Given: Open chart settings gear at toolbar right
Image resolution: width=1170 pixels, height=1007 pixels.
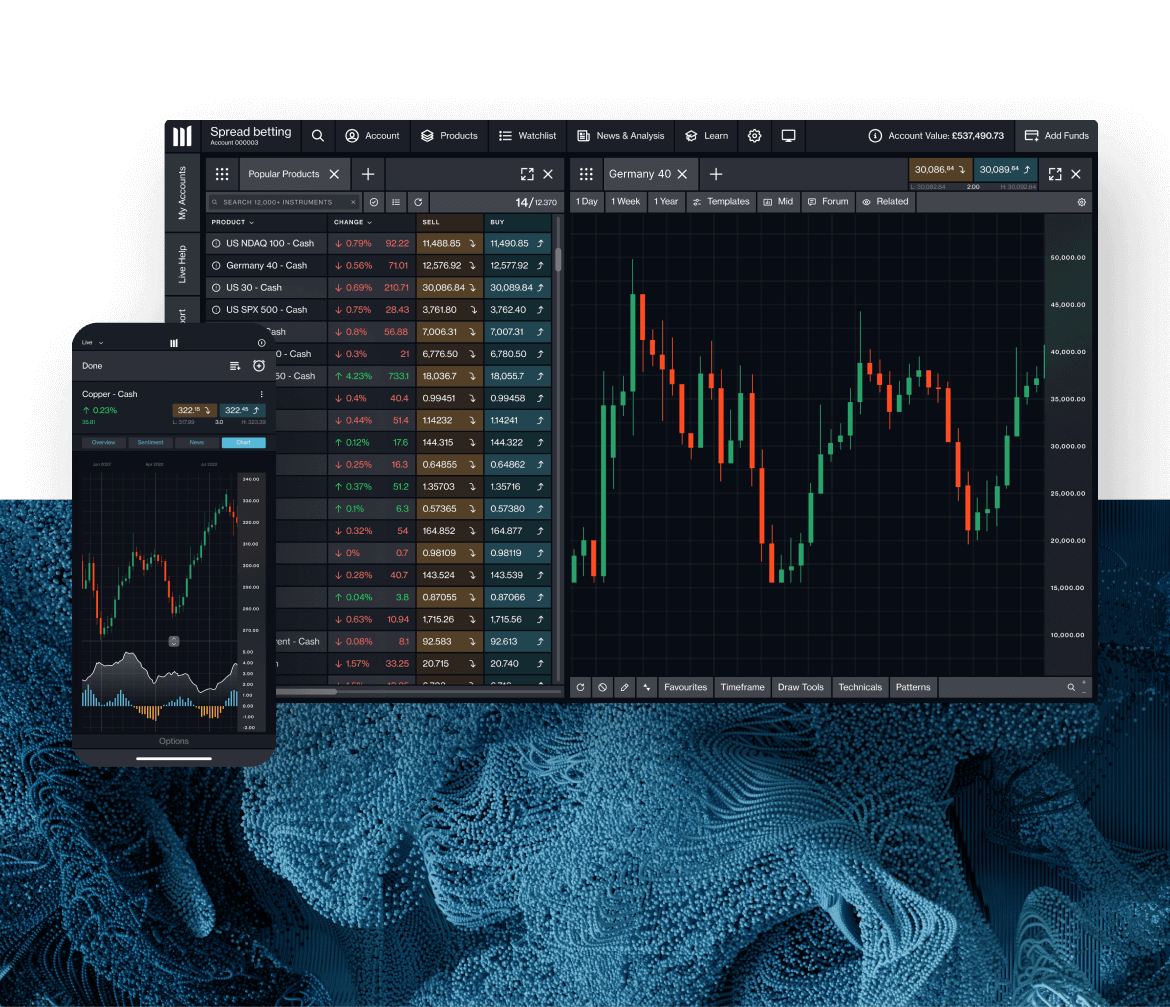Looking at the screenshot, I should [x=1081, y=202].
